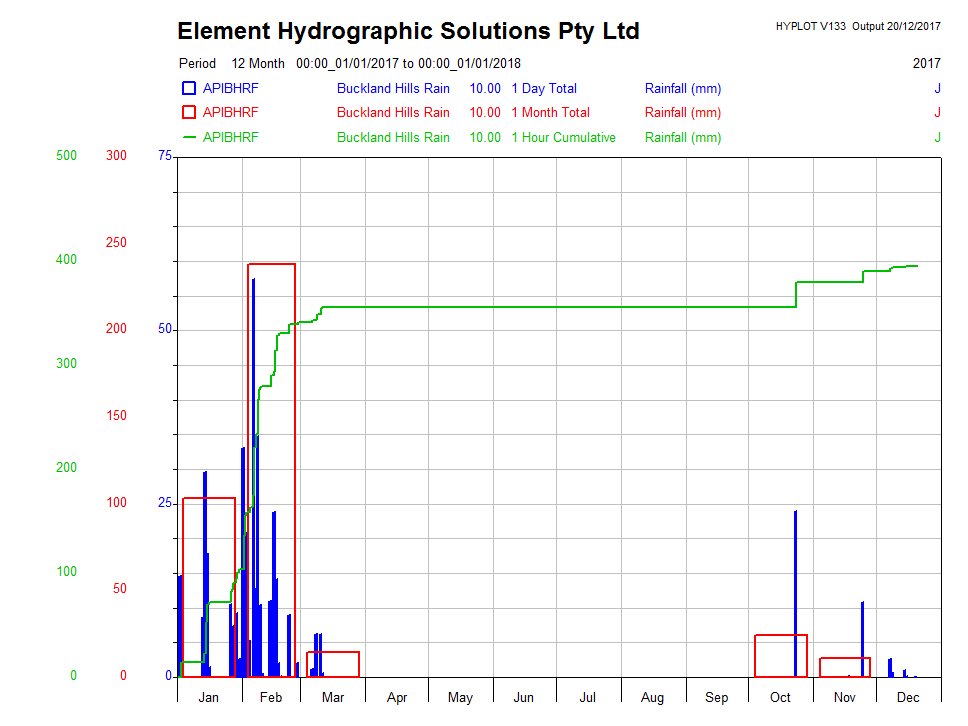
Task: Click the red October monthly total box
Action: 780,655
